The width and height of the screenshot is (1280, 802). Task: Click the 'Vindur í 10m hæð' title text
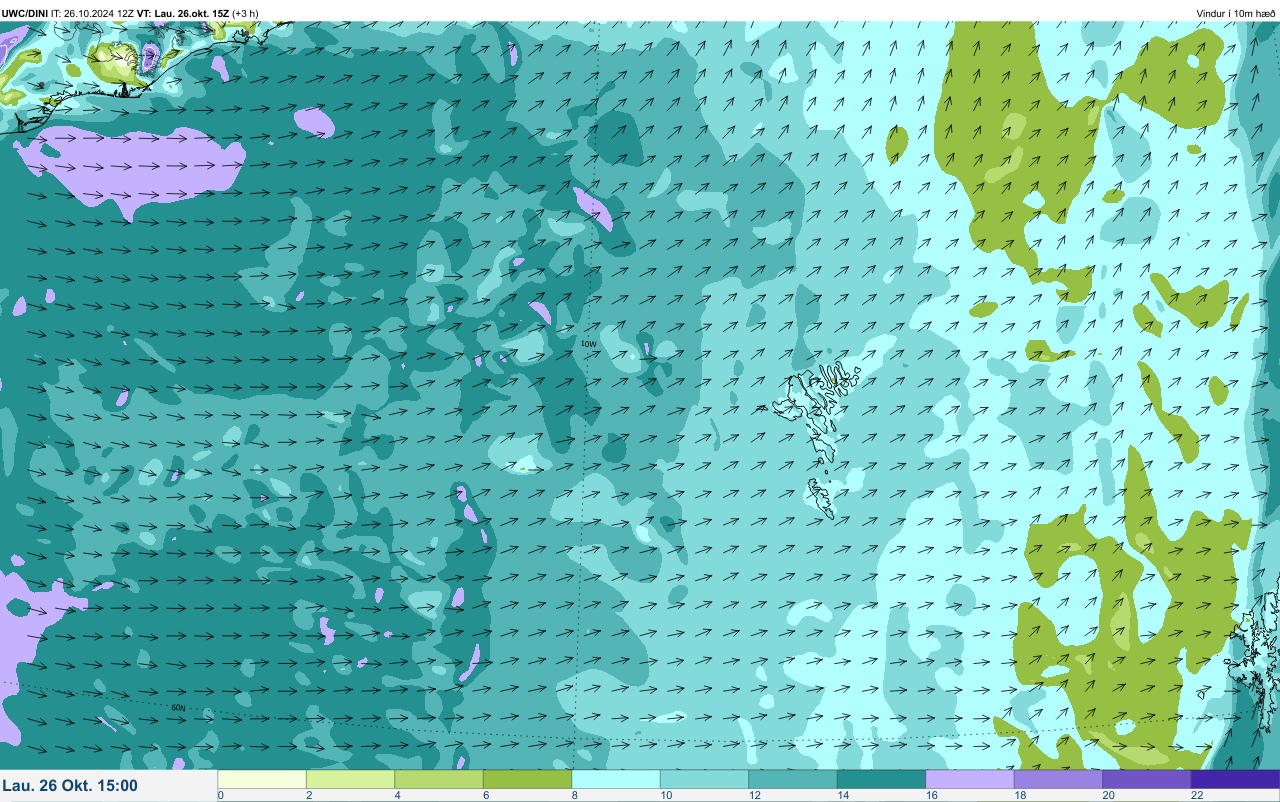point(1236,13)
